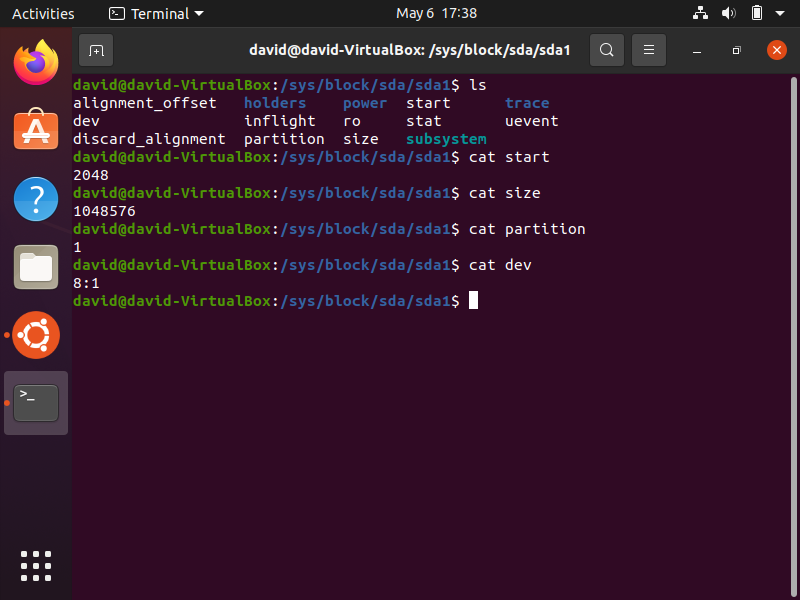This screenshot has width=800, height=600.
Task: Open the Show Applications grid
Action: tap(35, 565)
